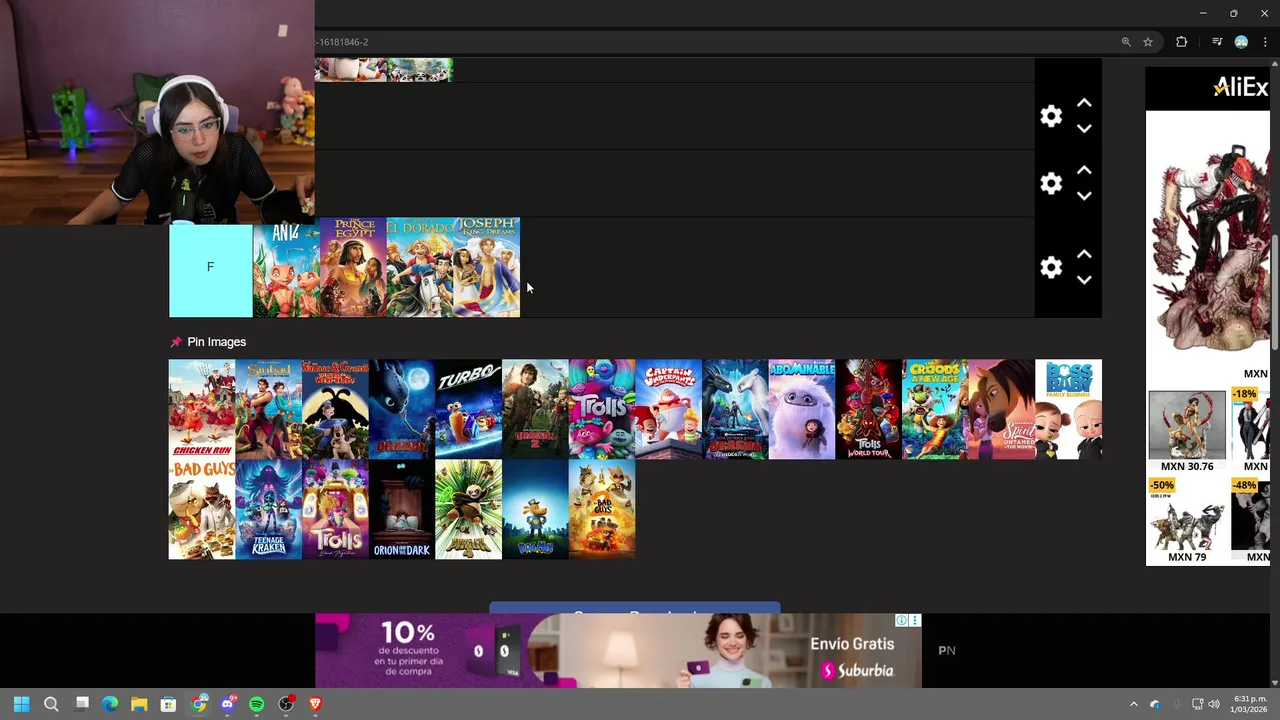Bookmark this page with the star icon

[1148, 42]
